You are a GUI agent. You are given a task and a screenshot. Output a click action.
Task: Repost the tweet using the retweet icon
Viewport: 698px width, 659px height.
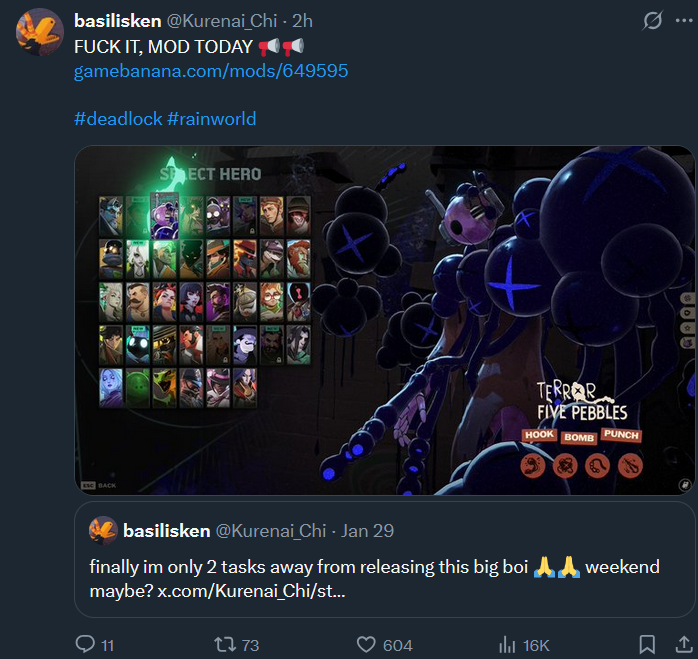coord(226,644)
